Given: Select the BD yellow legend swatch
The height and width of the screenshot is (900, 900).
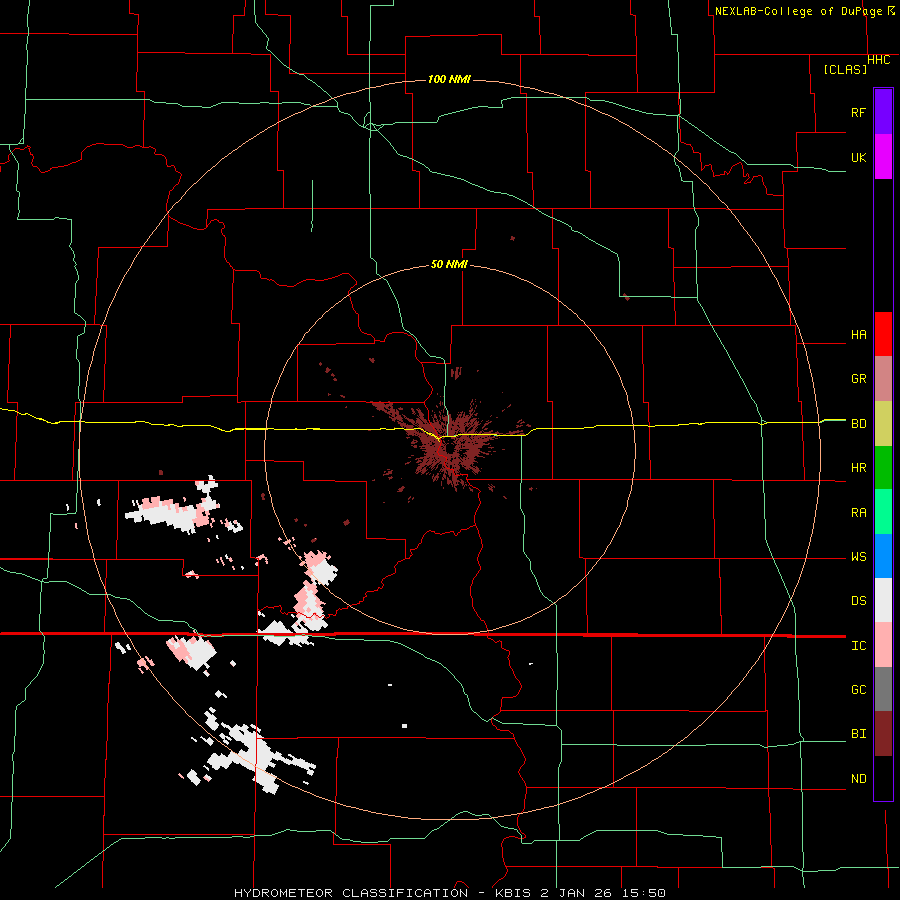Looking at the screenshot, I should [x=883, y=424].
